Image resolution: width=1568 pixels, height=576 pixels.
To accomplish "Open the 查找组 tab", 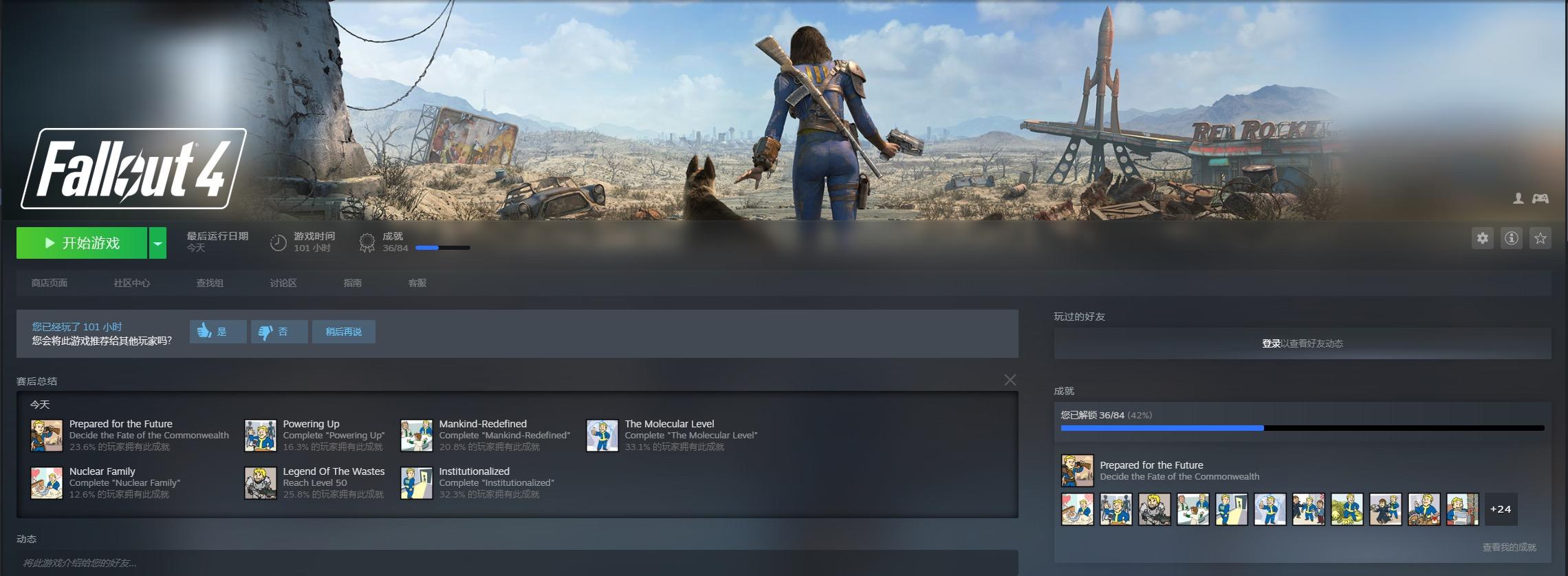I will [210, 283].
